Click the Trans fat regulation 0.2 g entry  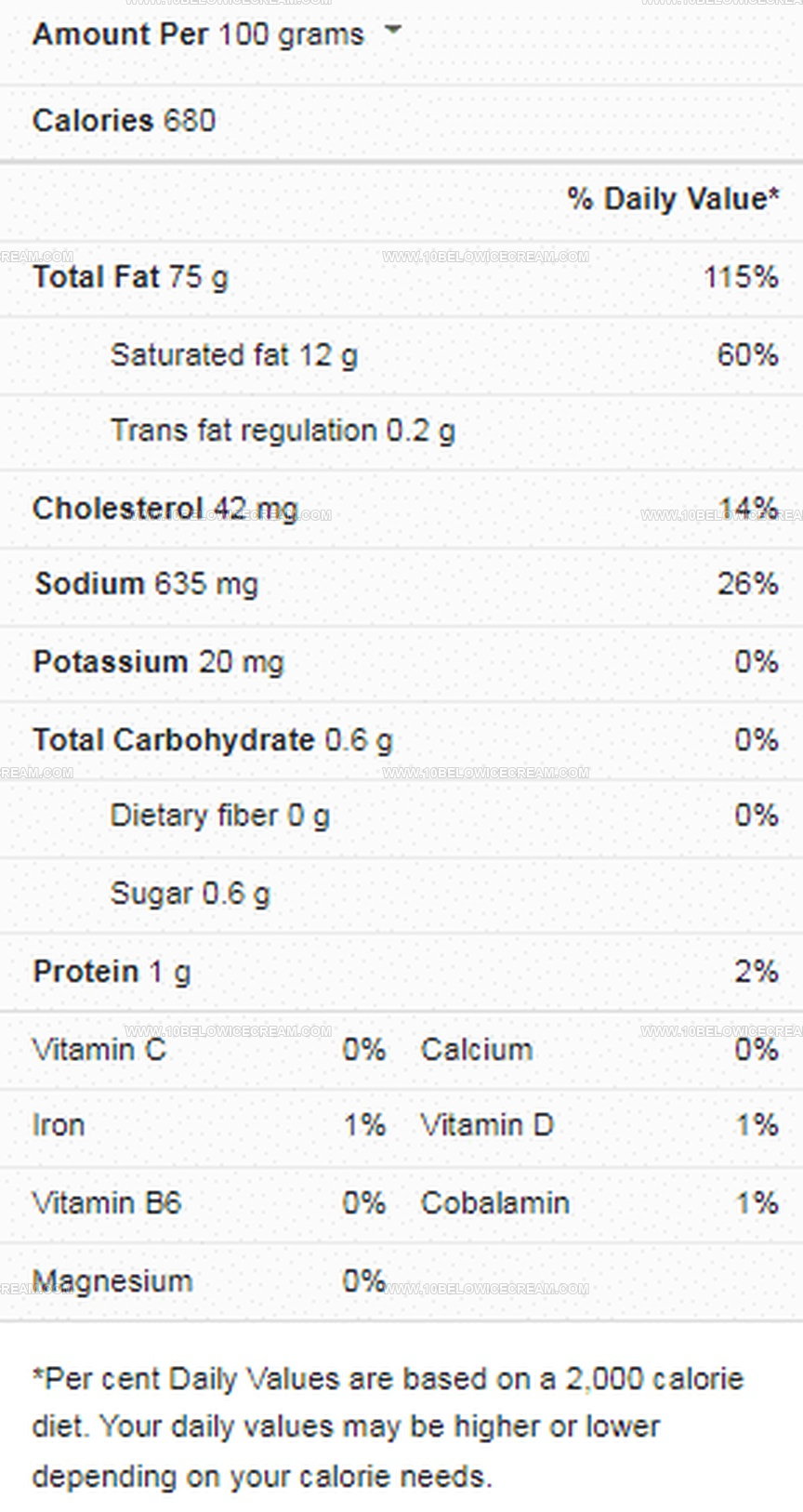tap(283, 431)
